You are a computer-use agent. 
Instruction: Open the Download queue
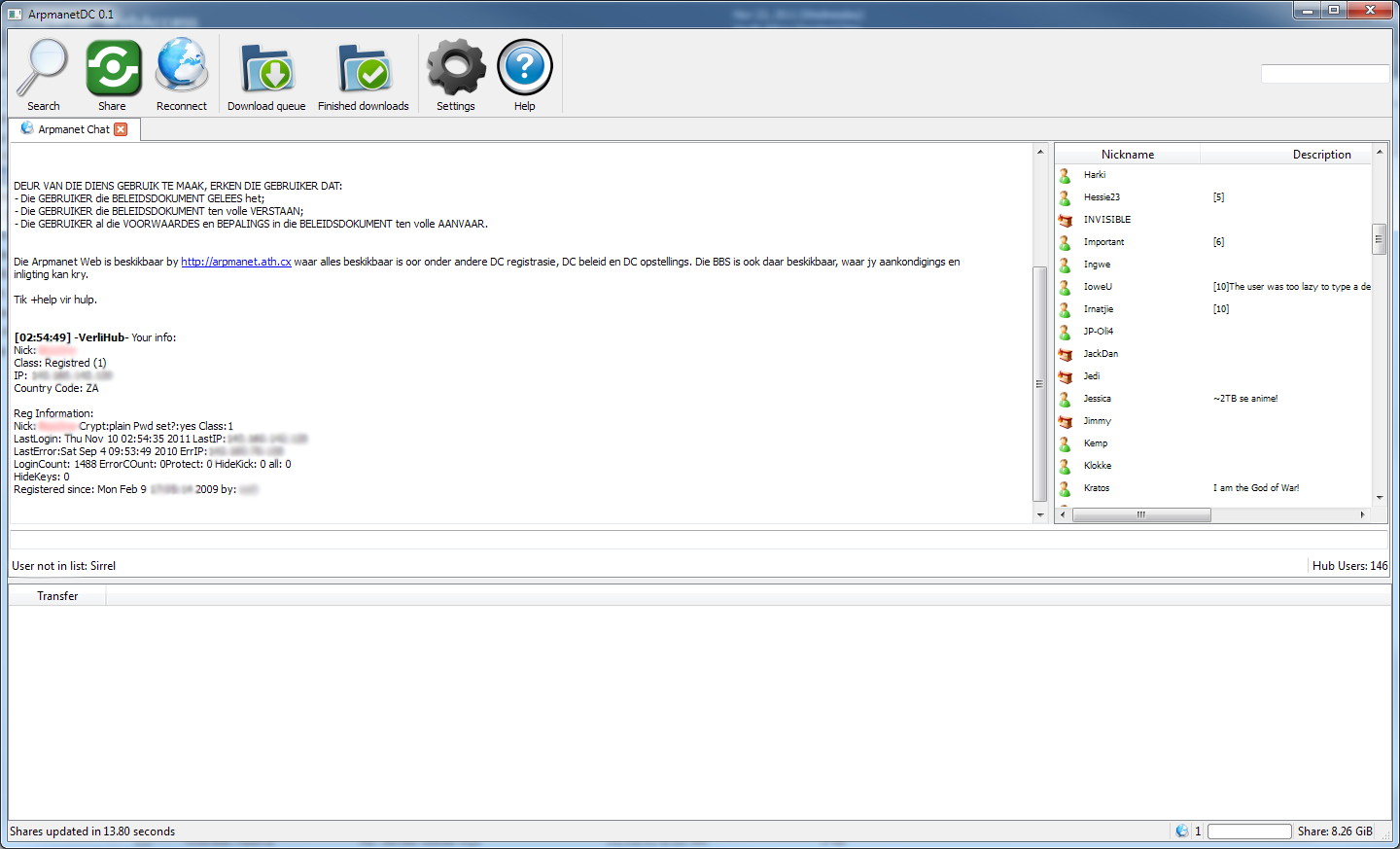[x=266, y=76]
